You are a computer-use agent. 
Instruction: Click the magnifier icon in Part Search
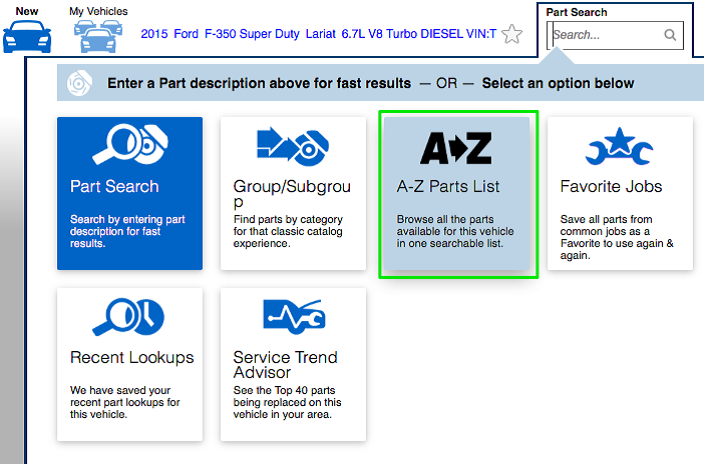[670, 35]
